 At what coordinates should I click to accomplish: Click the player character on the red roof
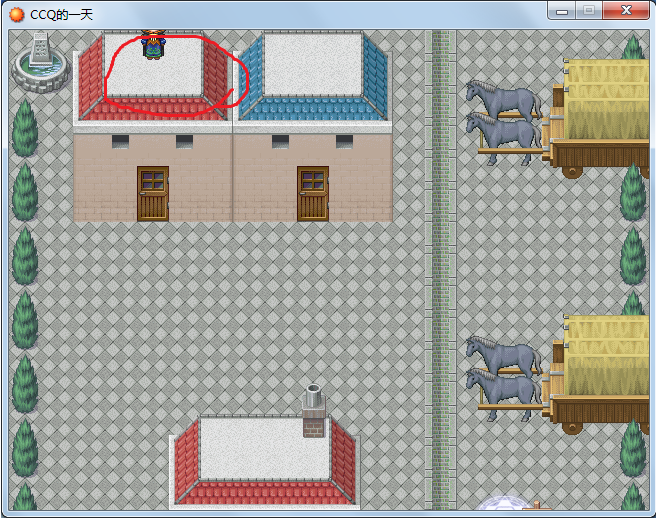coord(154,45)
